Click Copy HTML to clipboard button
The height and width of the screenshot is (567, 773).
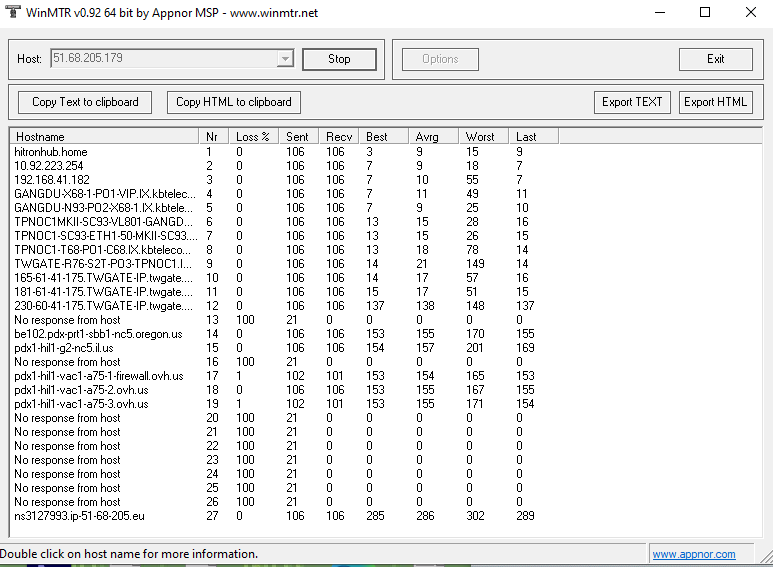pyautogui.click(x=234, y=102)
